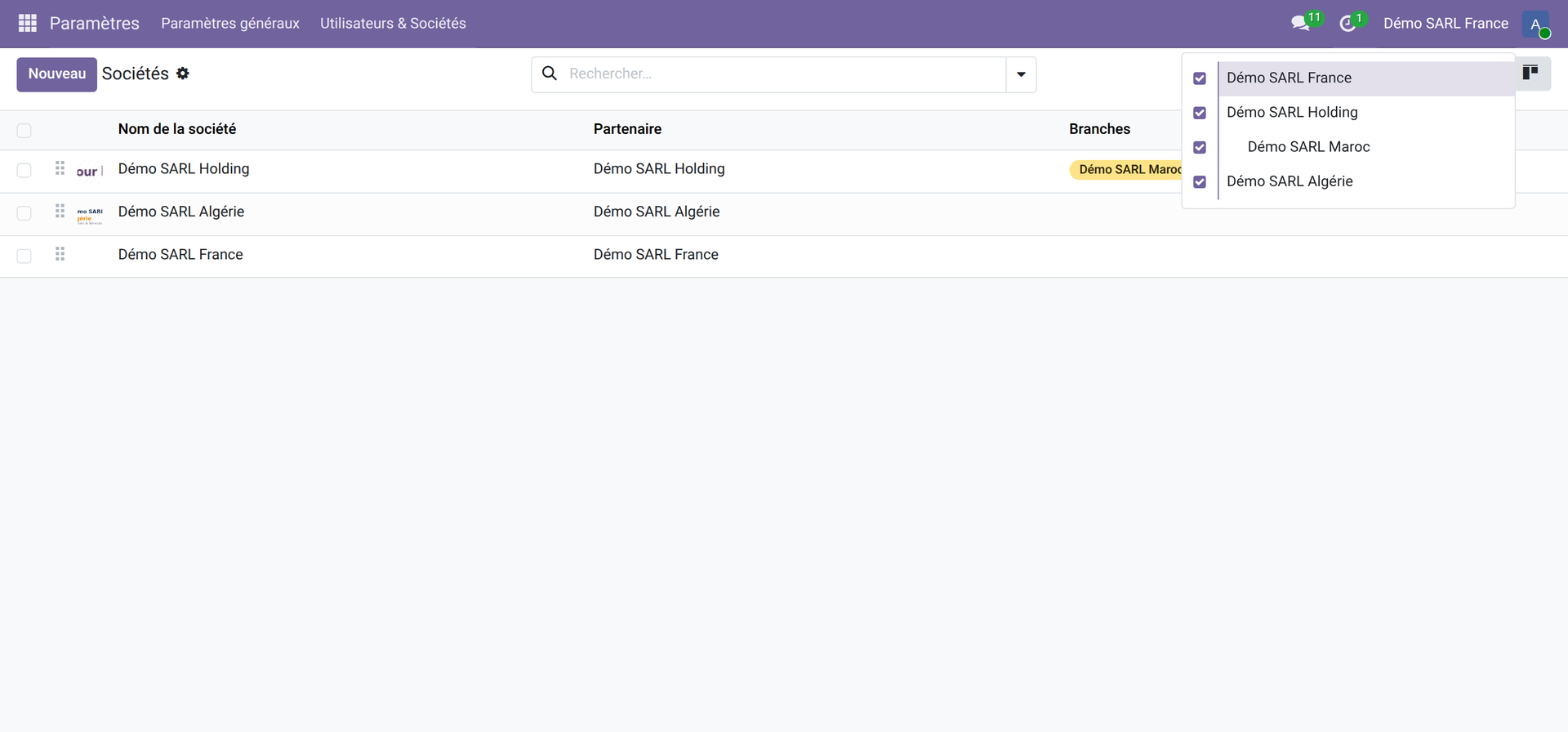Viewport: 1568px width, 732px height.
Task: Open the Démo SARL France company name cell
Action: tap(180, 255)
